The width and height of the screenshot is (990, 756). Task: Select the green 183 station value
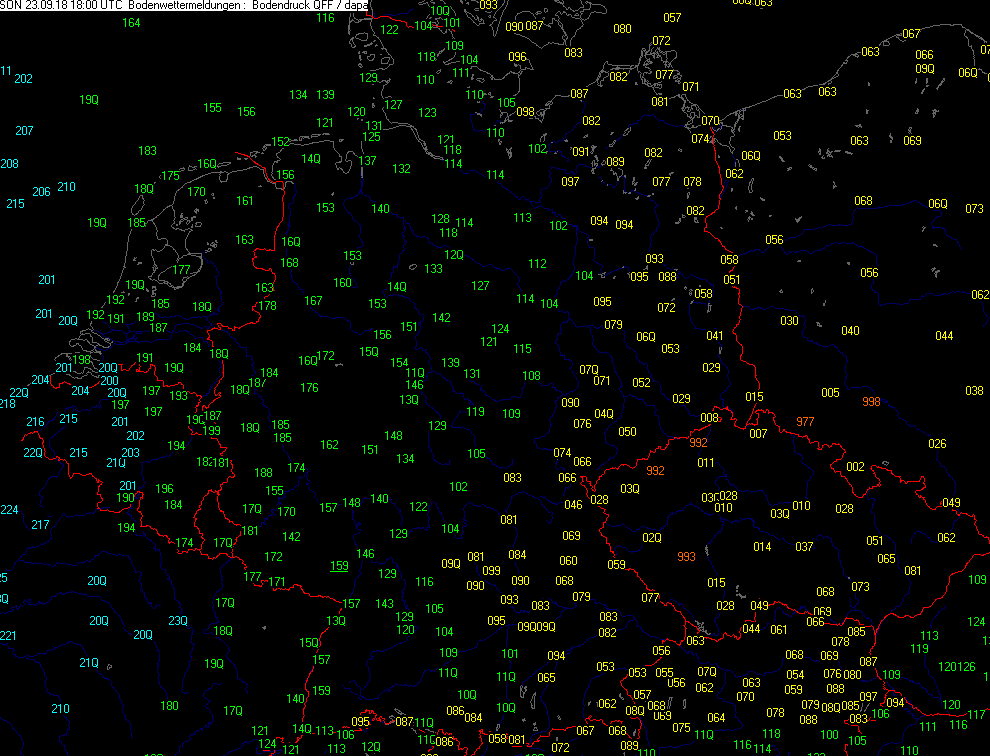[148, 151]
